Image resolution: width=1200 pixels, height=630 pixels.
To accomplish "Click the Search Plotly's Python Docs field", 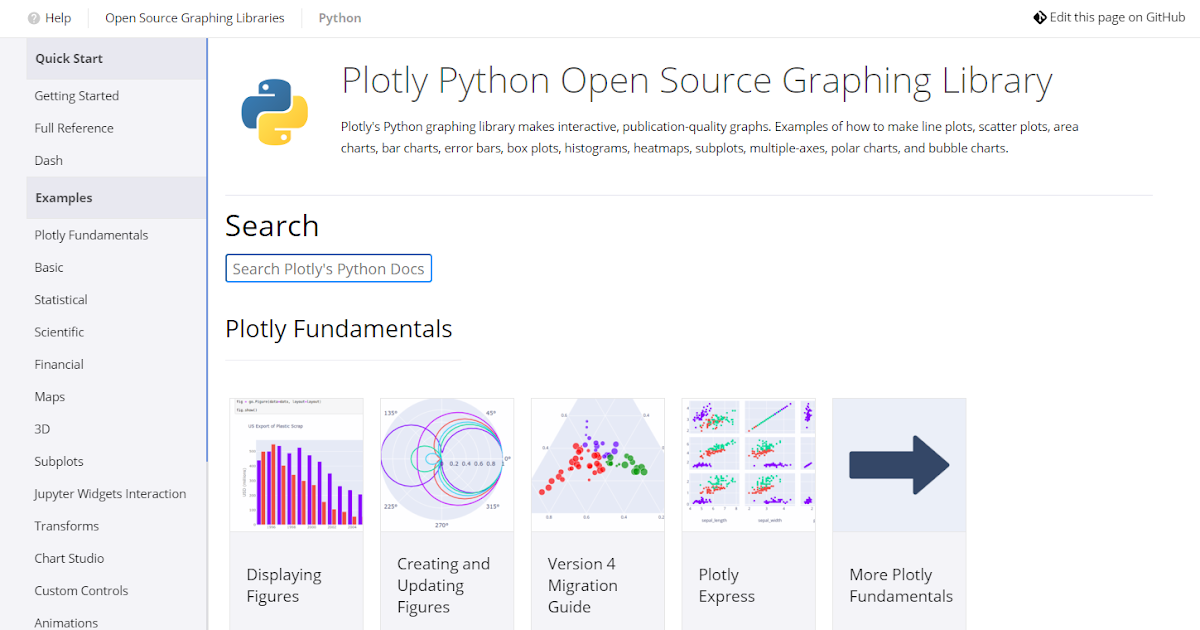I will [328, 269].
